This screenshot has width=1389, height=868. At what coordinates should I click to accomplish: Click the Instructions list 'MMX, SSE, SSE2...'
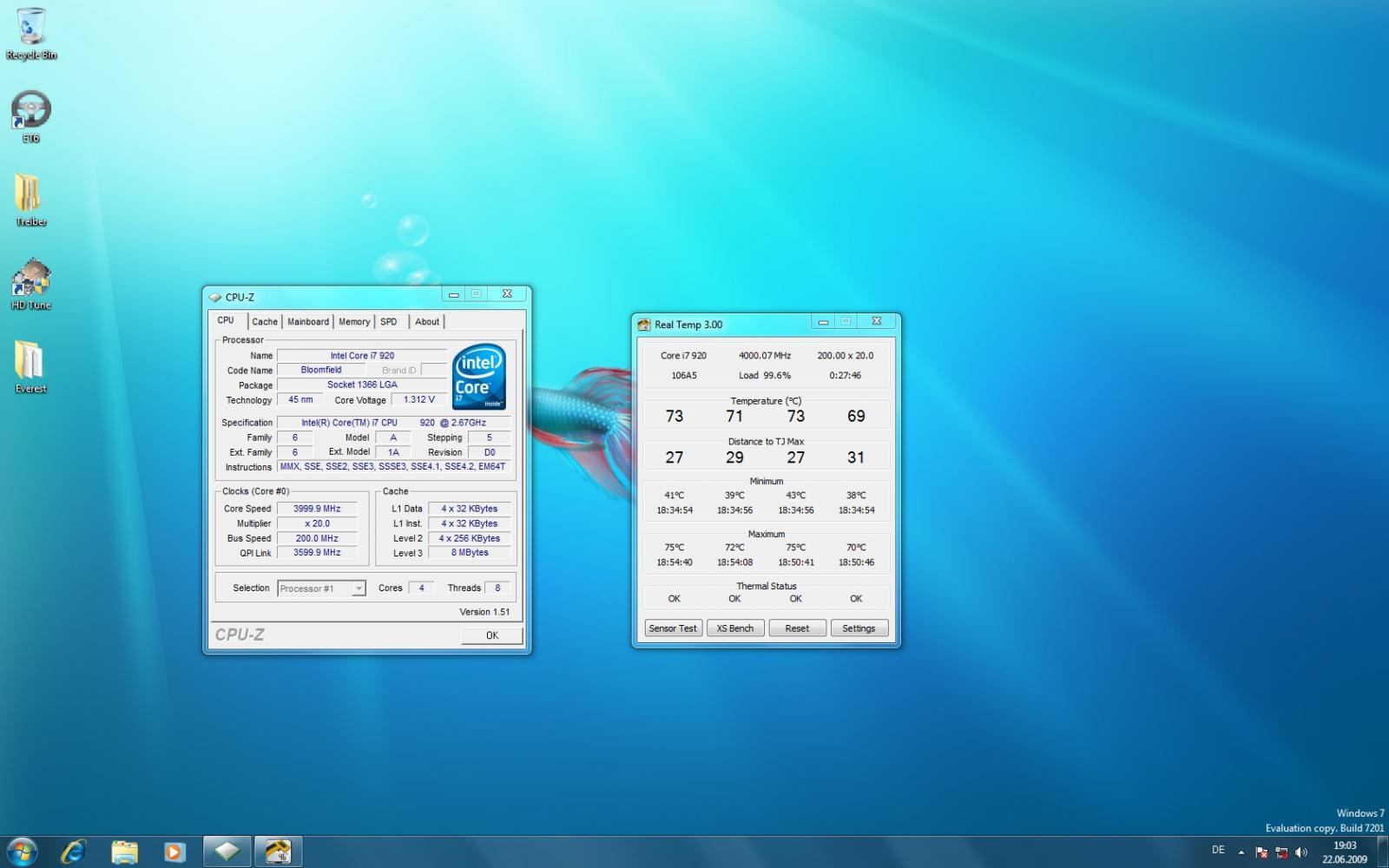[x=393, y=467]
